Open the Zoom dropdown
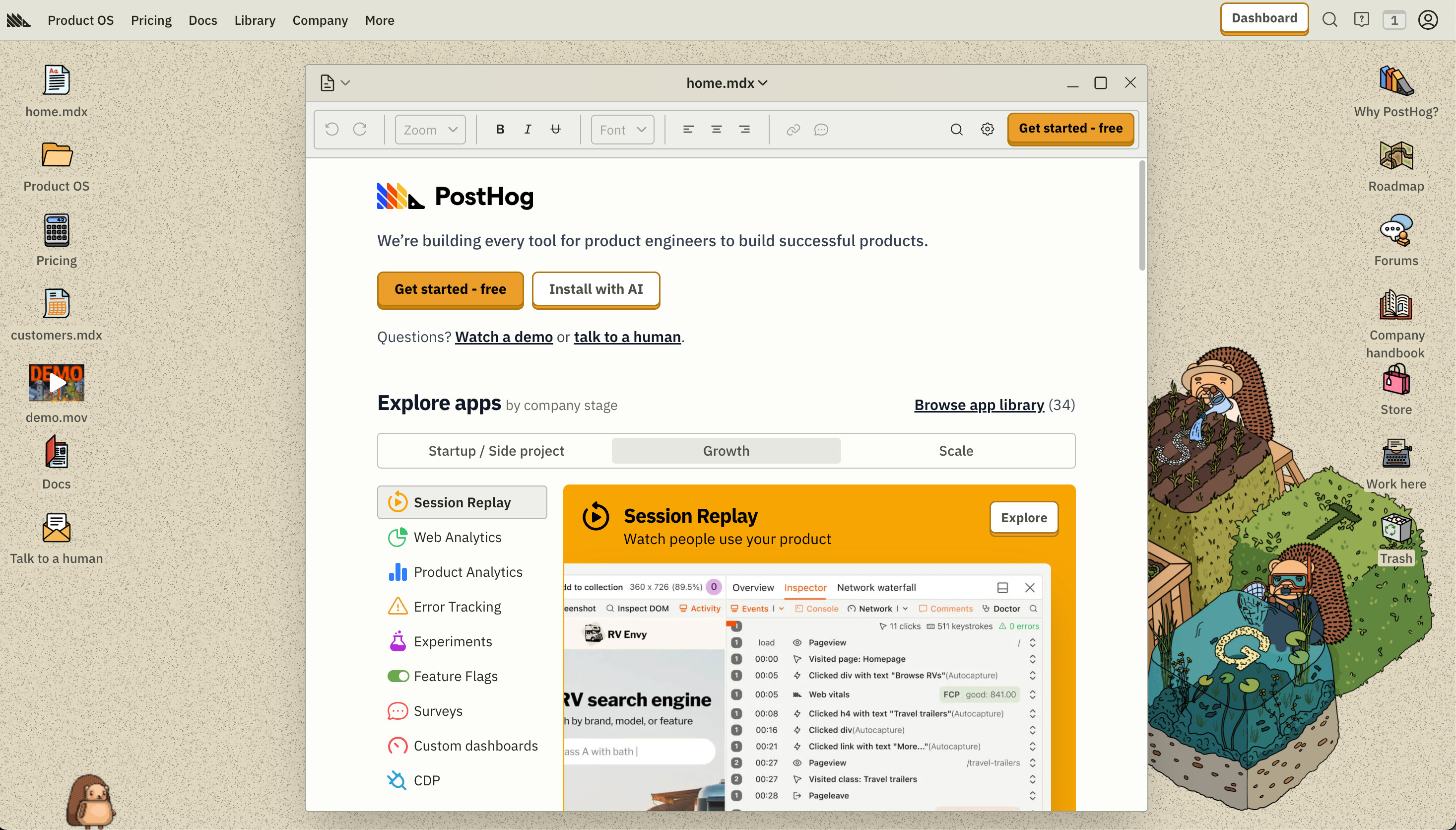This screenshot has height=830, width=1456. tap(430, 130)
